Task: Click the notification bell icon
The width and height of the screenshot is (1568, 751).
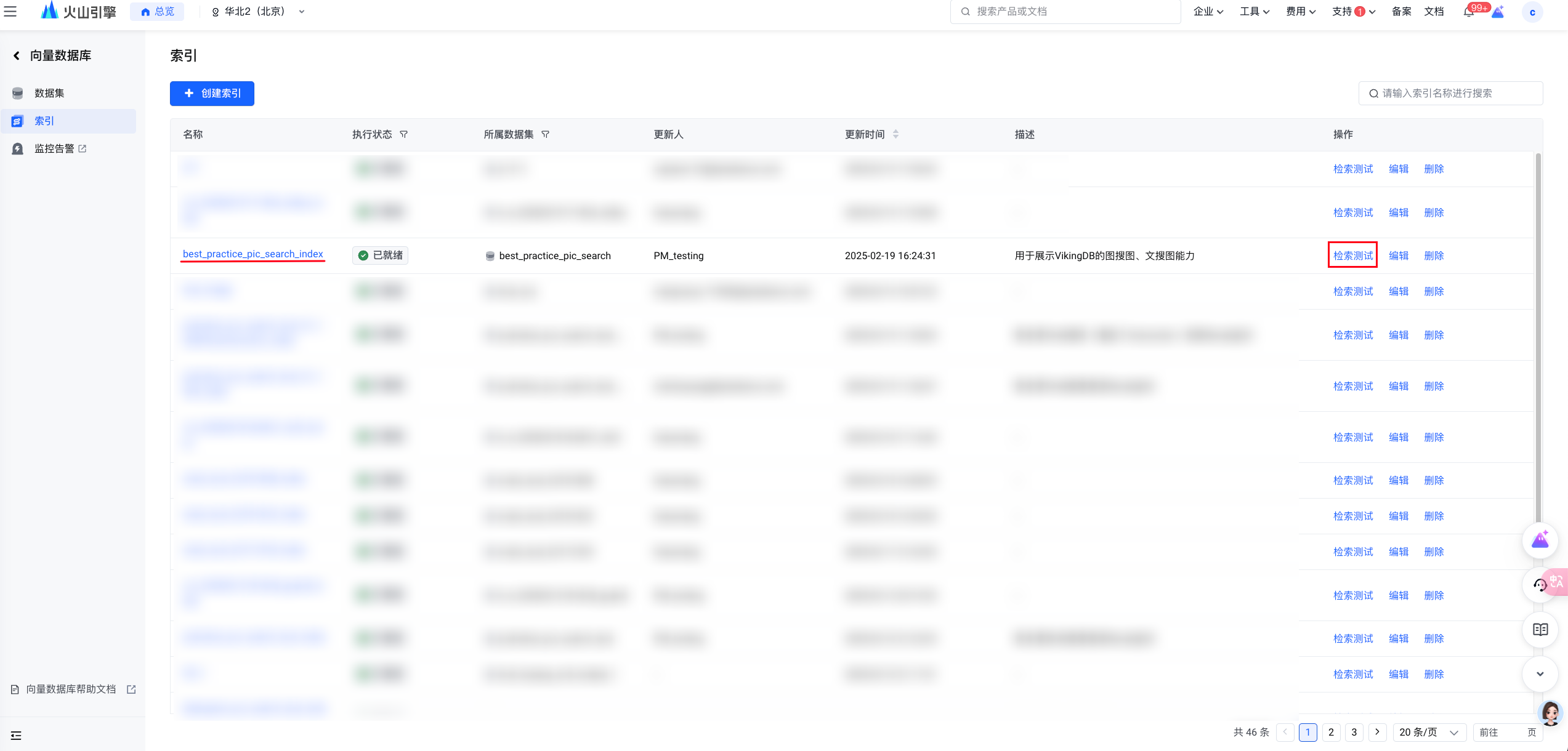Action: (1469, 12)
